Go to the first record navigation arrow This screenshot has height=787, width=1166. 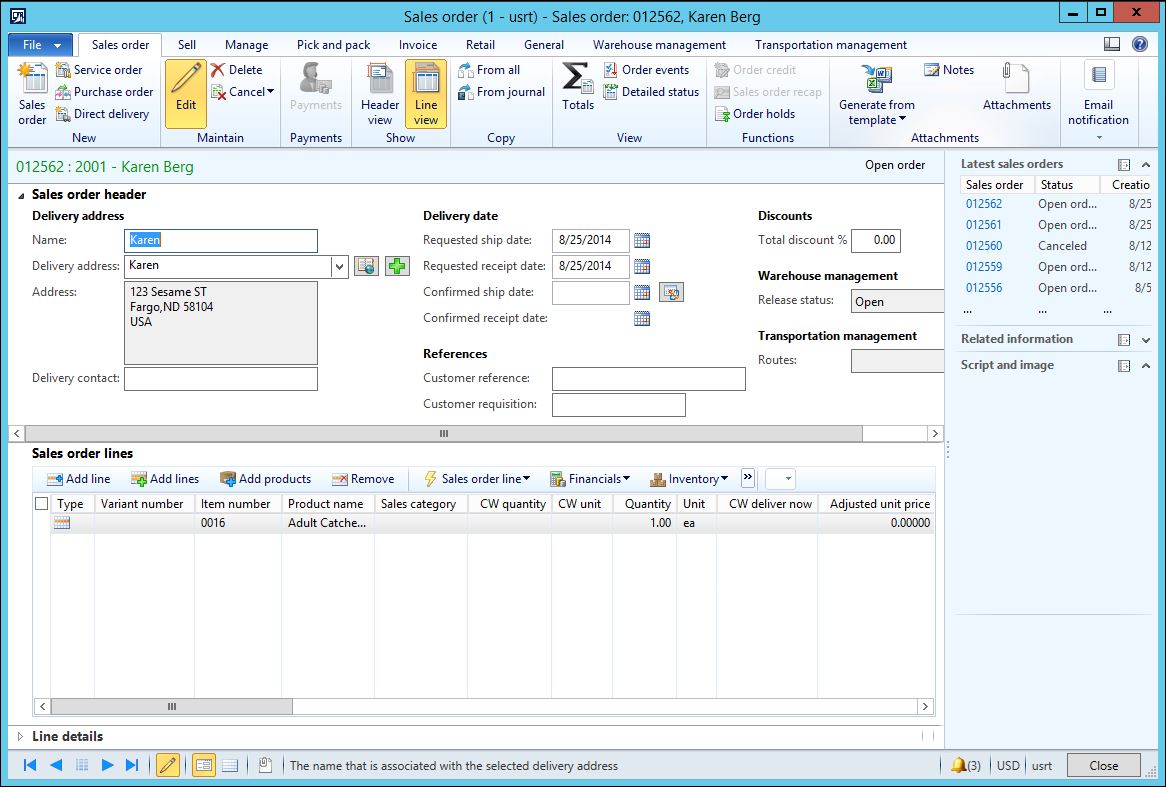click(x=30, y=765)
